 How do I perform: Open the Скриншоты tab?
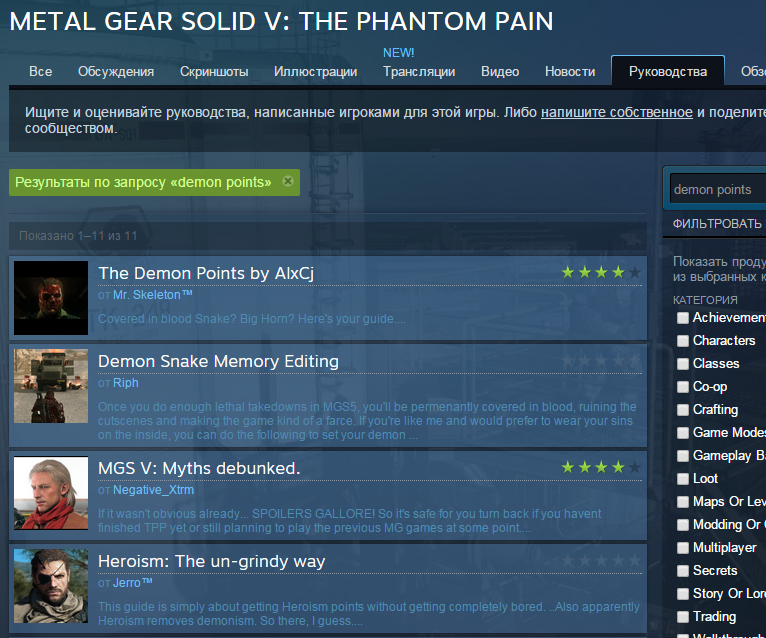point(214,71)
